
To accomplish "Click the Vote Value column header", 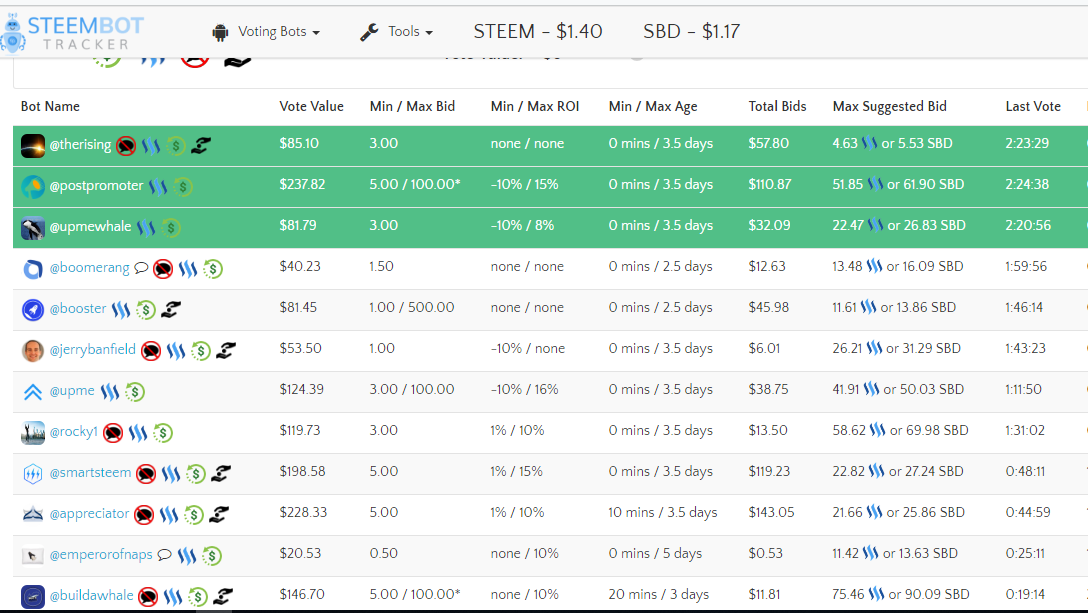I will click(312, 106).
